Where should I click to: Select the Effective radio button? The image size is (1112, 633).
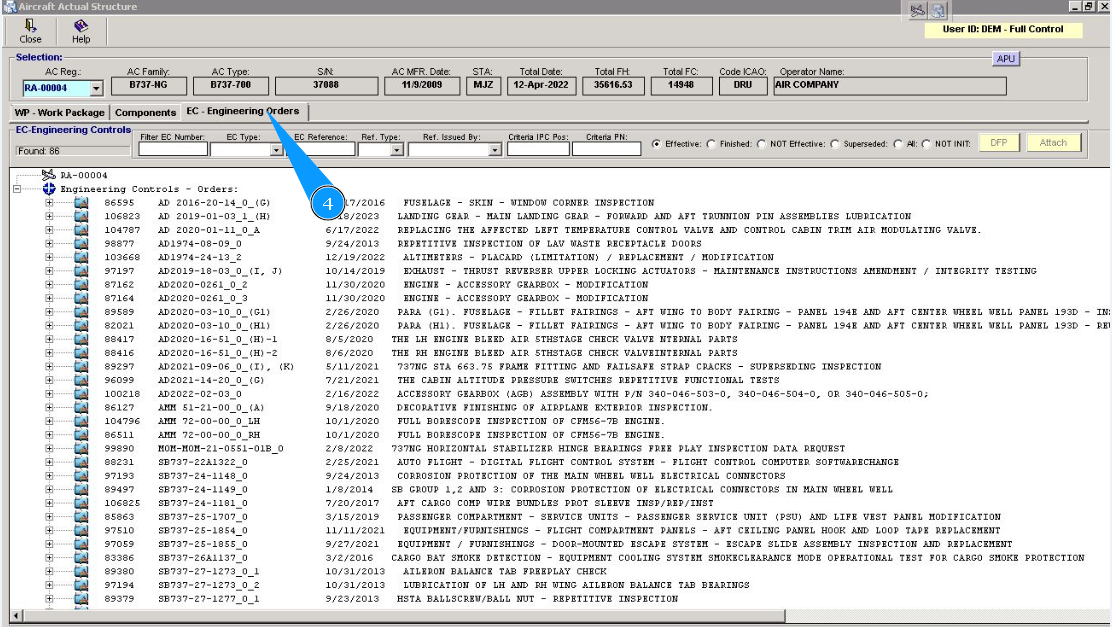pos(657,144)
